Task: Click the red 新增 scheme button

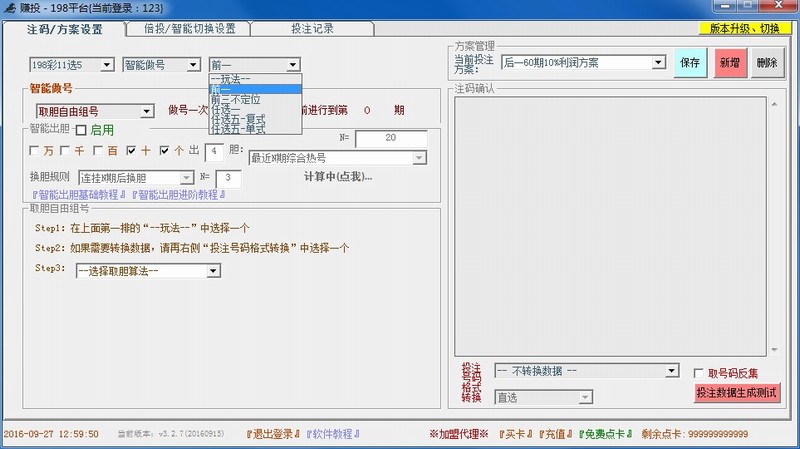Action: [729, 62]
